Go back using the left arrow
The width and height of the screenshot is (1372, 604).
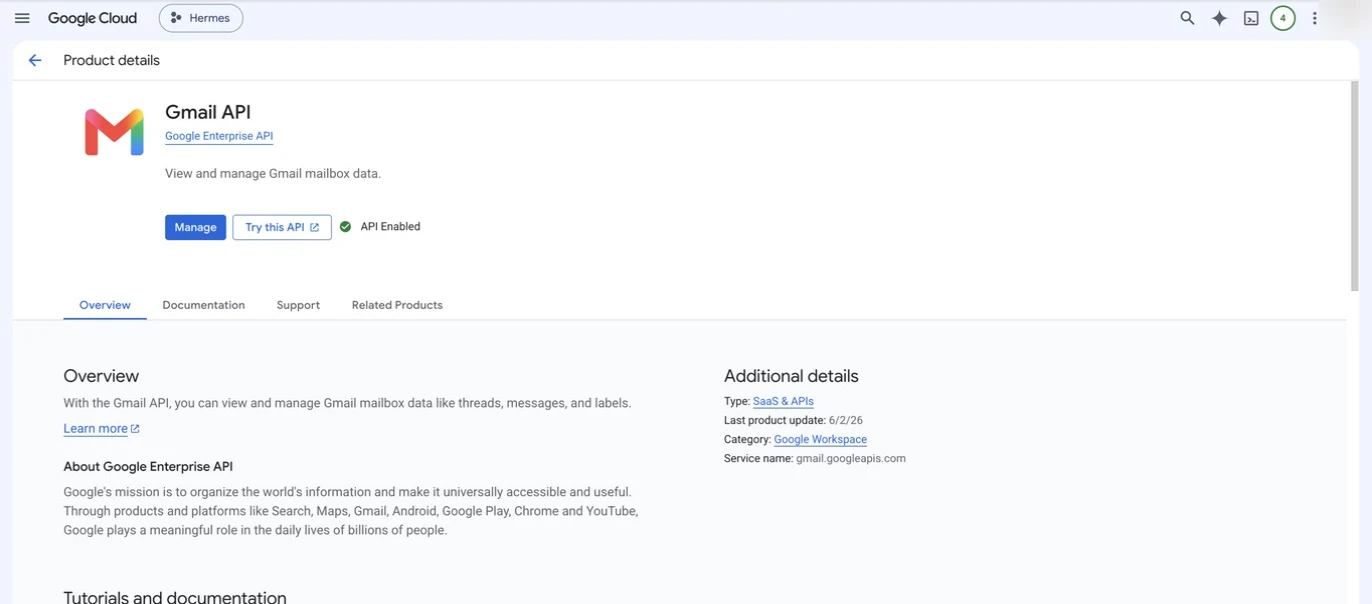pos(35,60)
